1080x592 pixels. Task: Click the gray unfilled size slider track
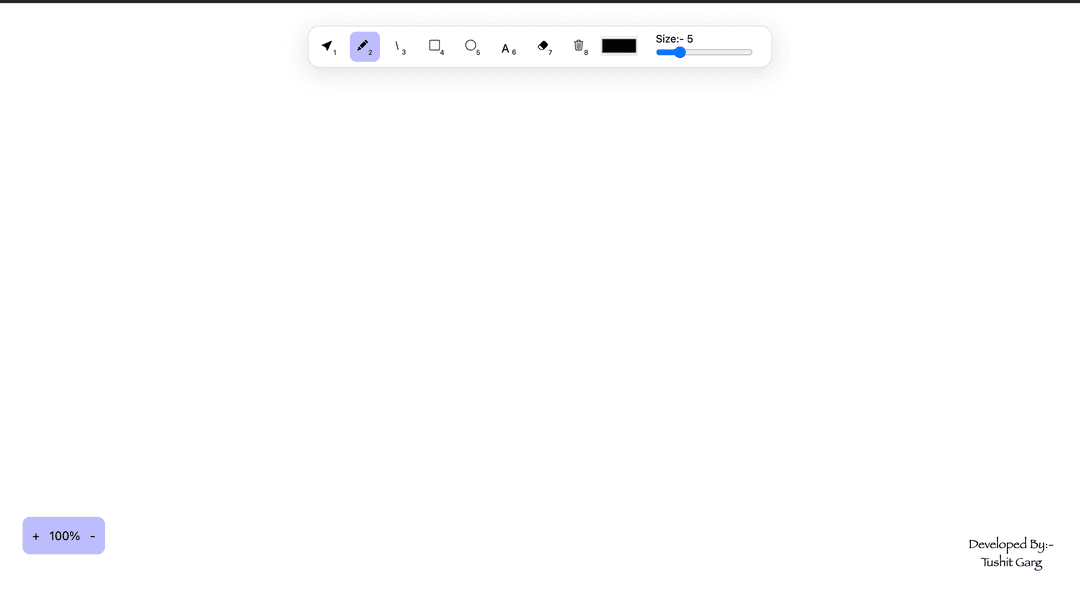[x=720, y=52]
